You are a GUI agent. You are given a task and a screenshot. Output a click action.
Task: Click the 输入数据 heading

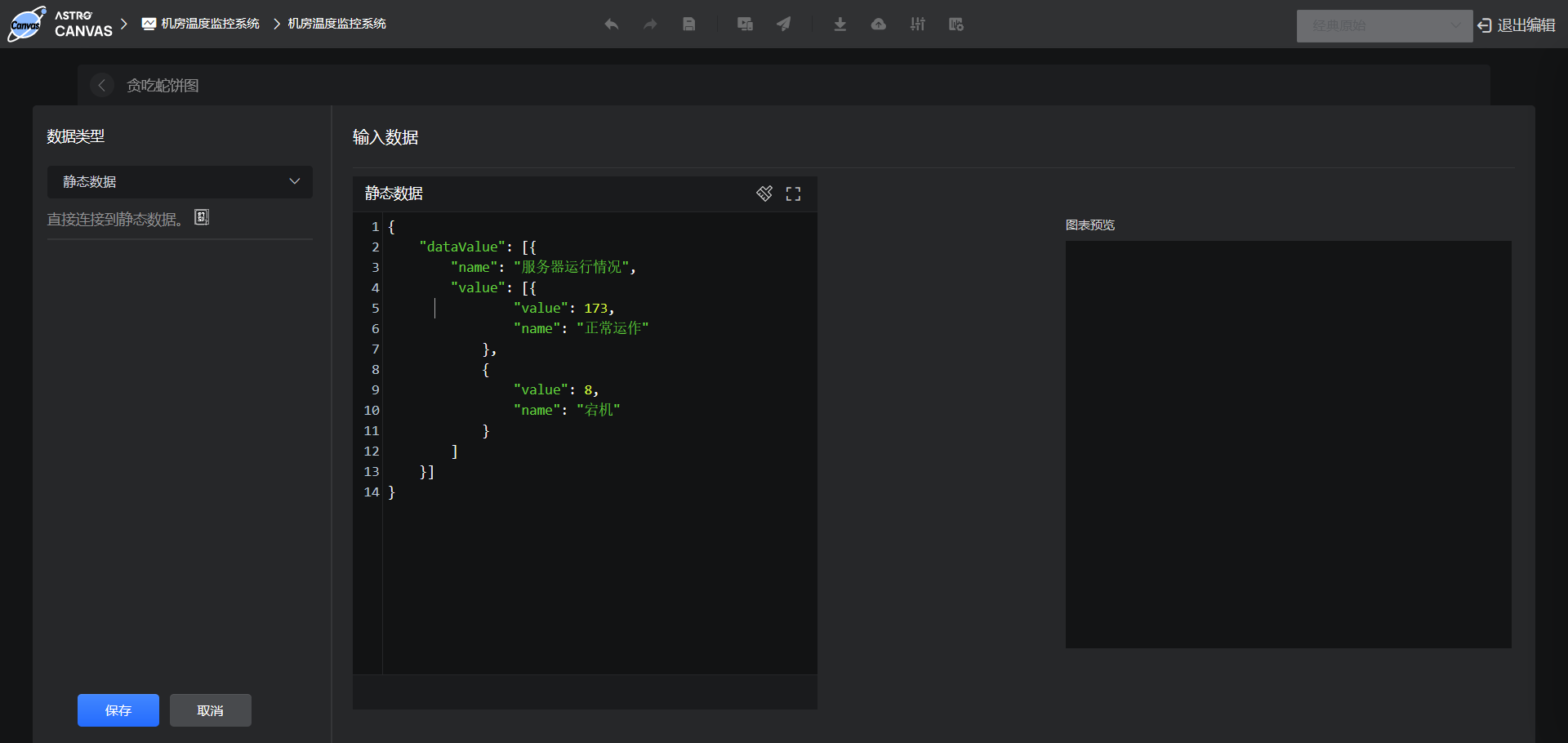point(385,137)
